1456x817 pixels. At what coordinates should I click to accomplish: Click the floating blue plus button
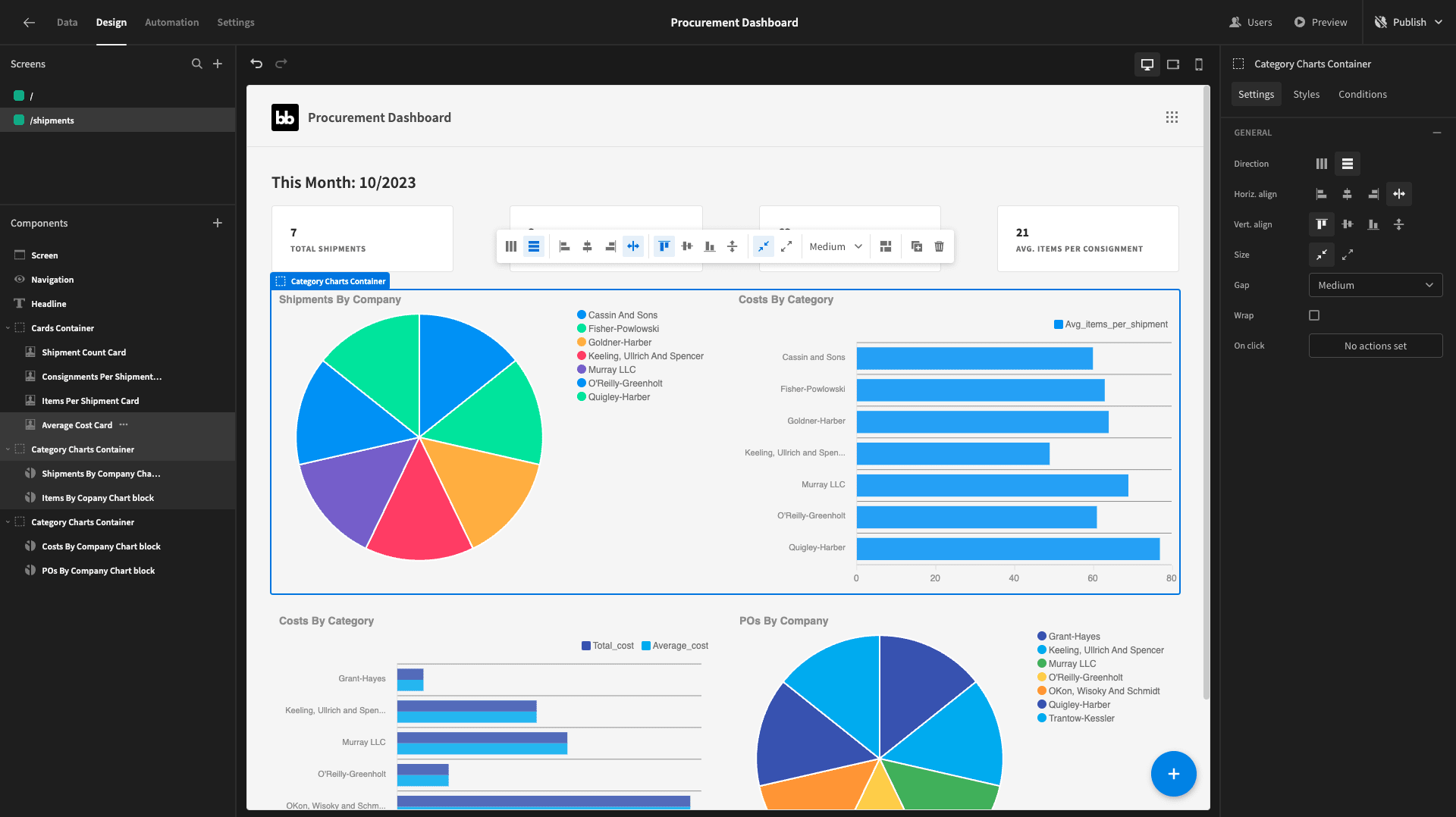tap(1173, 774)
